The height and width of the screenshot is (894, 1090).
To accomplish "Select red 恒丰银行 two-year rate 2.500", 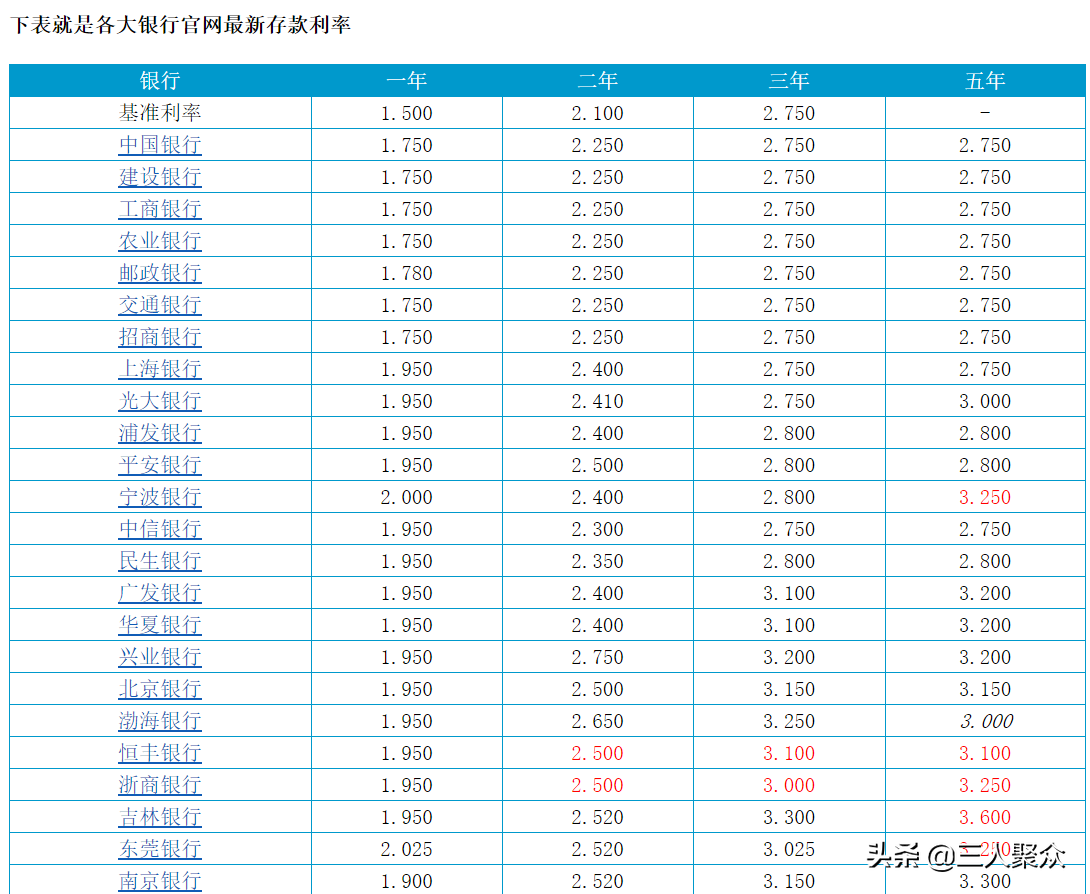I will tap(598, 752).
